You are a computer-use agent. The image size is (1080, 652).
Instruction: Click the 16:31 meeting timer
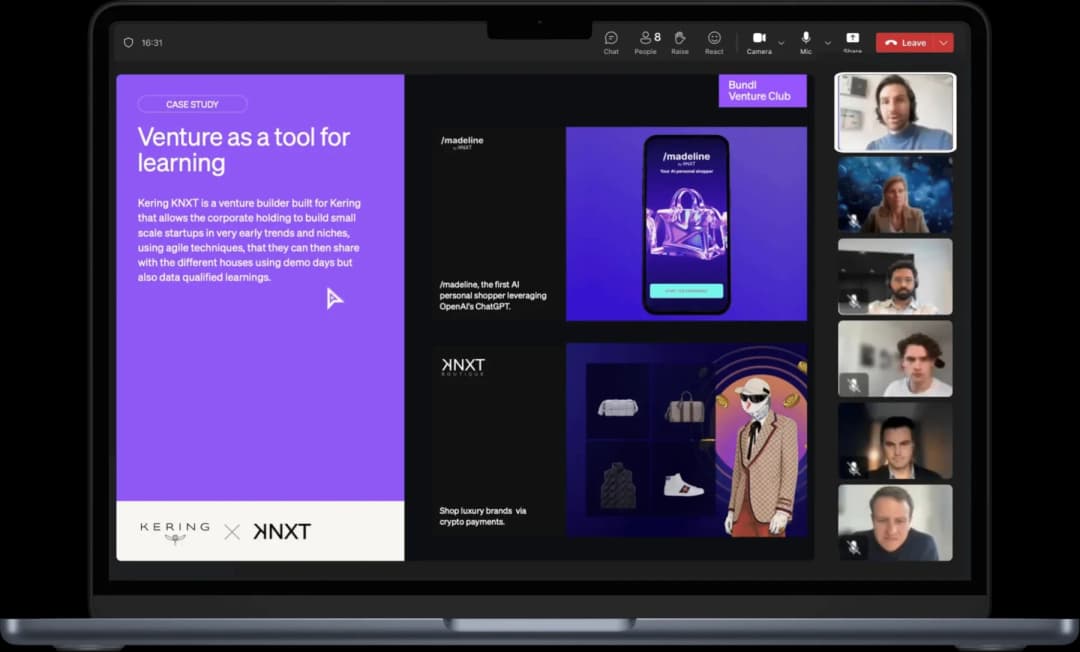[x=152, y=43]
